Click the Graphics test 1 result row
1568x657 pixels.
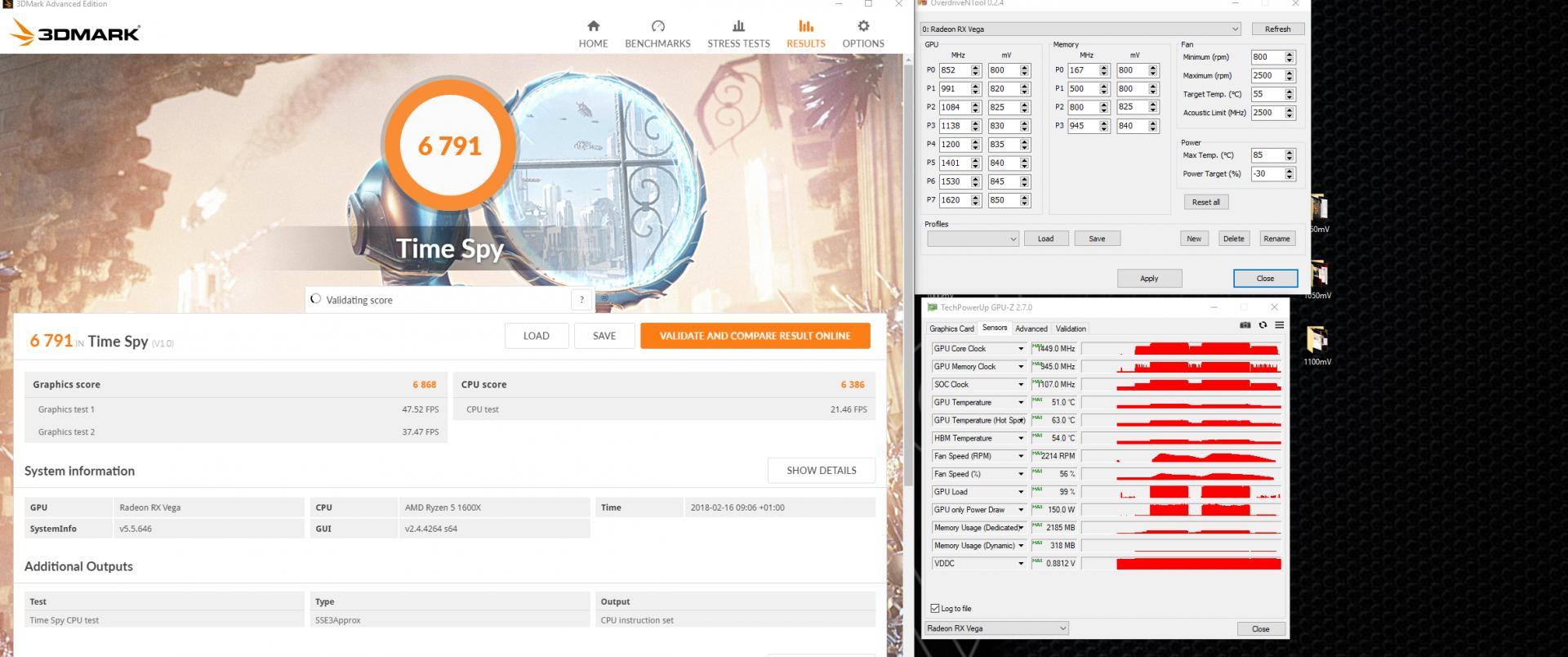(238, 409)
